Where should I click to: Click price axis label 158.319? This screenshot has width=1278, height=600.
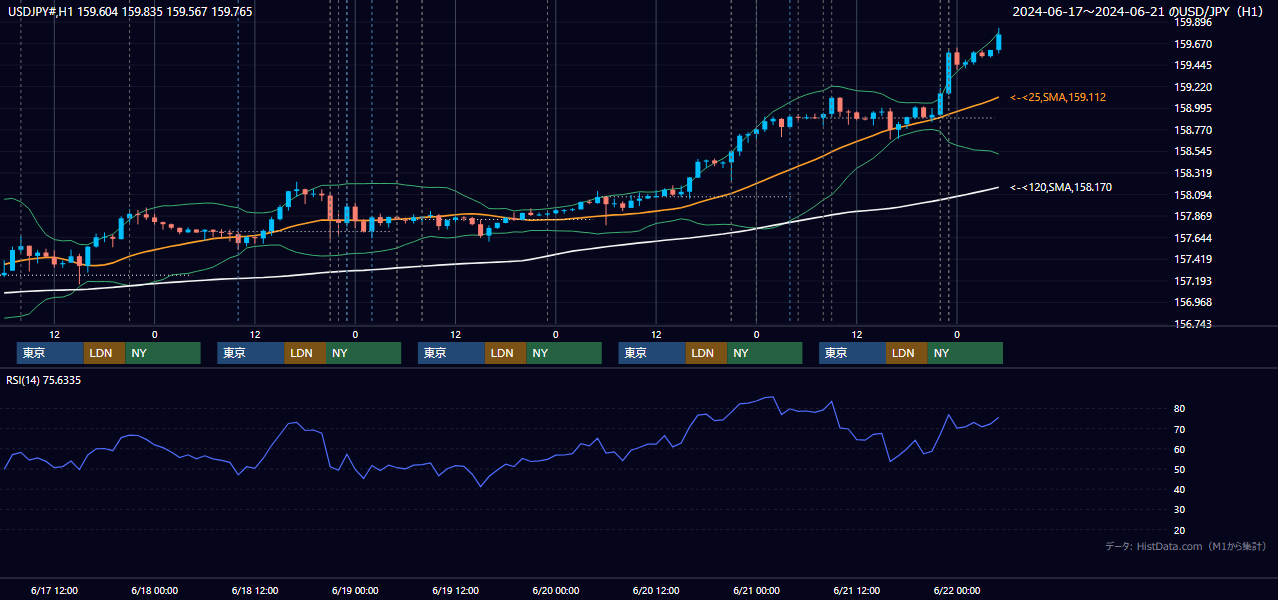pyautogui.click(x=1192, y=173)
